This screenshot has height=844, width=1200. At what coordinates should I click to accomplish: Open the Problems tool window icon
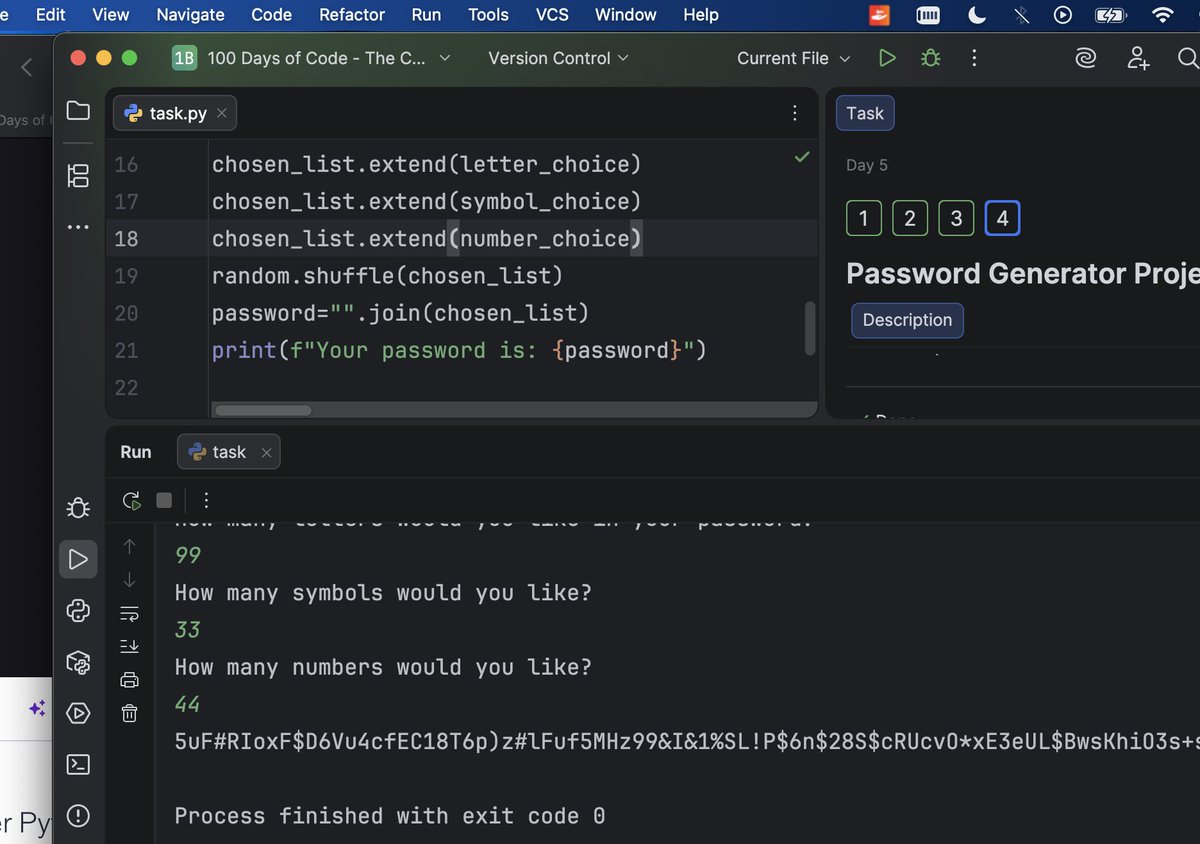point(78,816)
